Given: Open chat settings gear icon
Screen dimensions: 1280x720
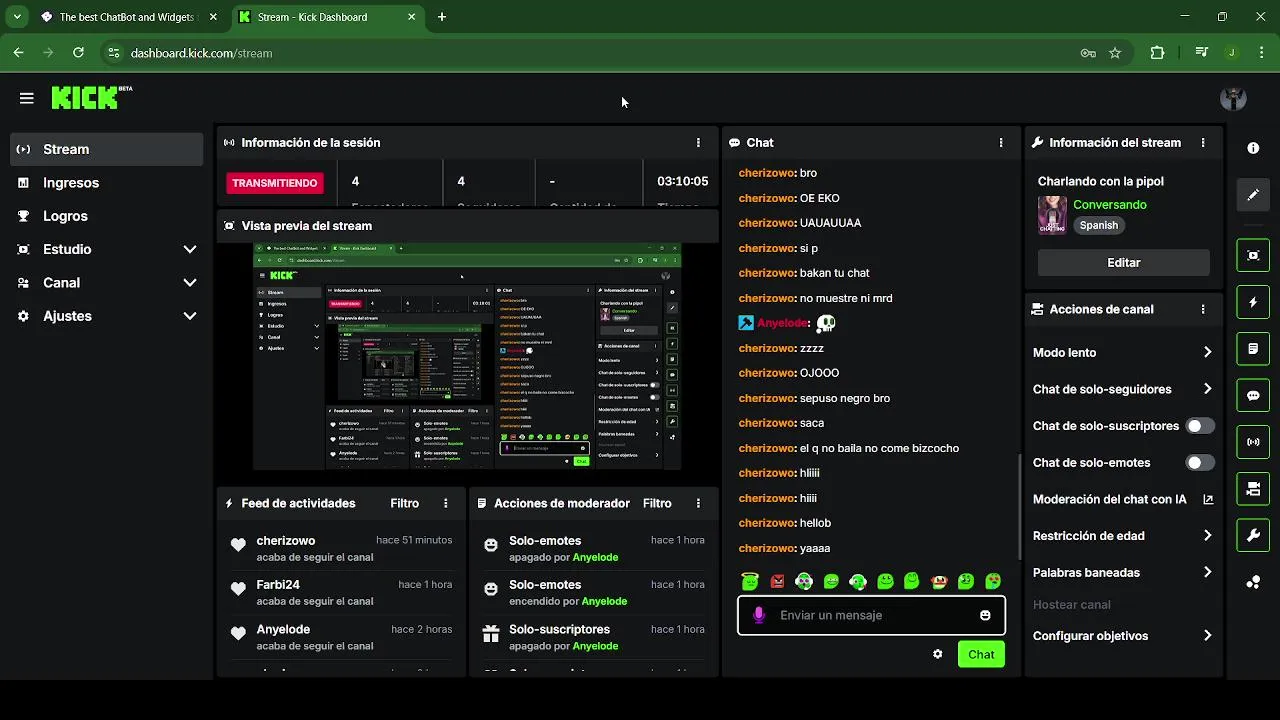Looking at the screenshot, I should coord(937,654).
